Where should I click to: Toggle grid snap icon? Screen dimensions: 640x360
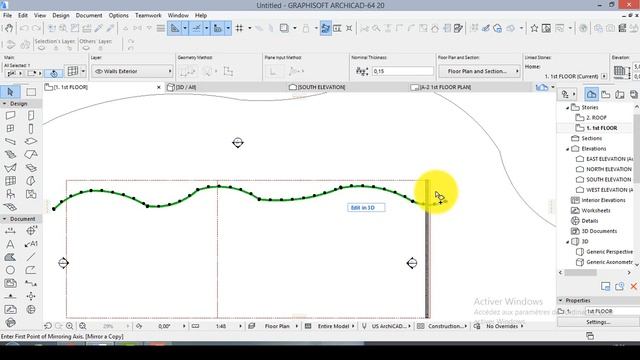pos(239,28)
